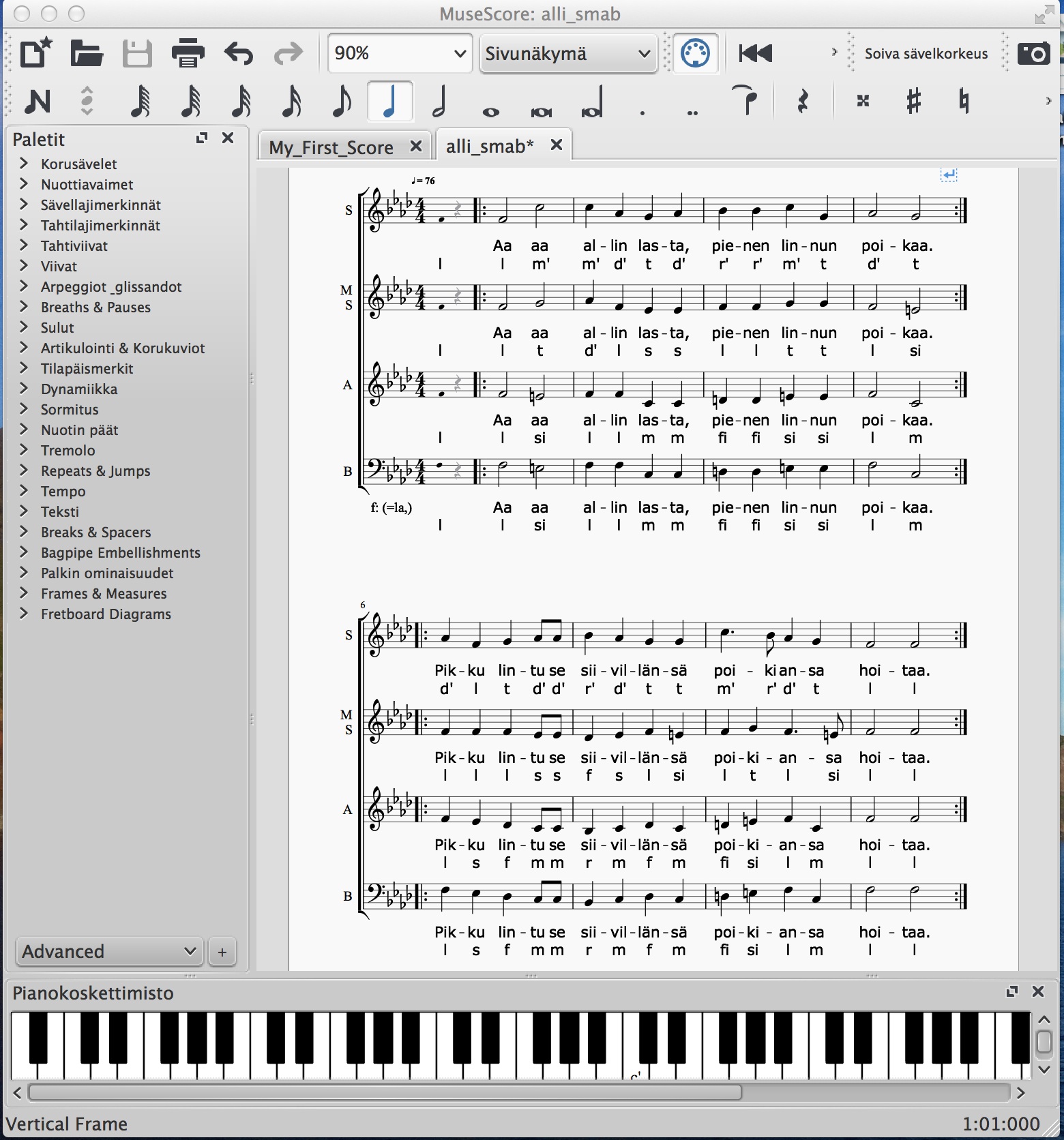1064x1140 pixels.
Task: Select the half note duration
Action: click(x=440, y=102)
